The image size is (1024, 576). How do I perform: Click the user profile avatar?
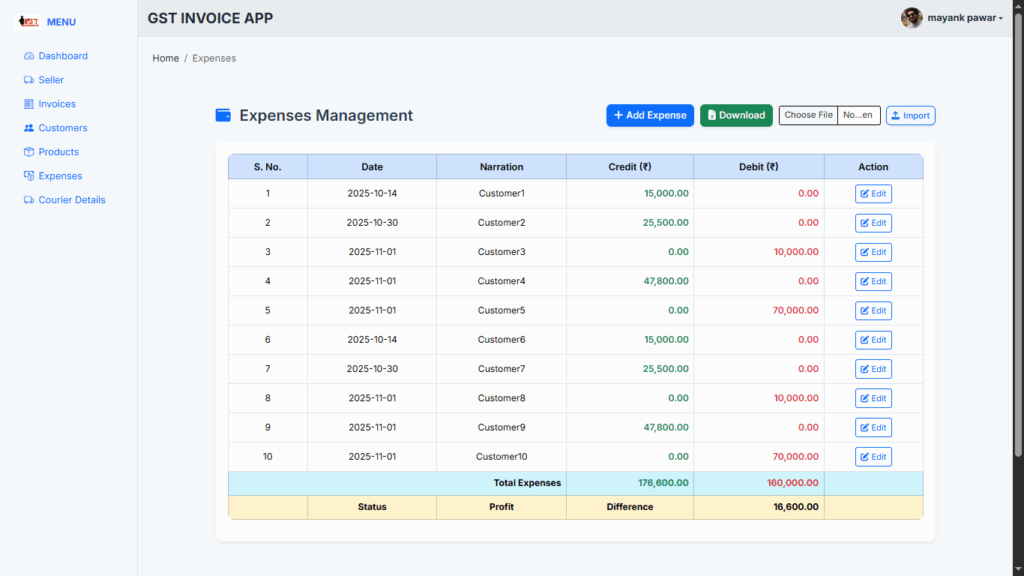pyautogui.click(x=911, y=18)
